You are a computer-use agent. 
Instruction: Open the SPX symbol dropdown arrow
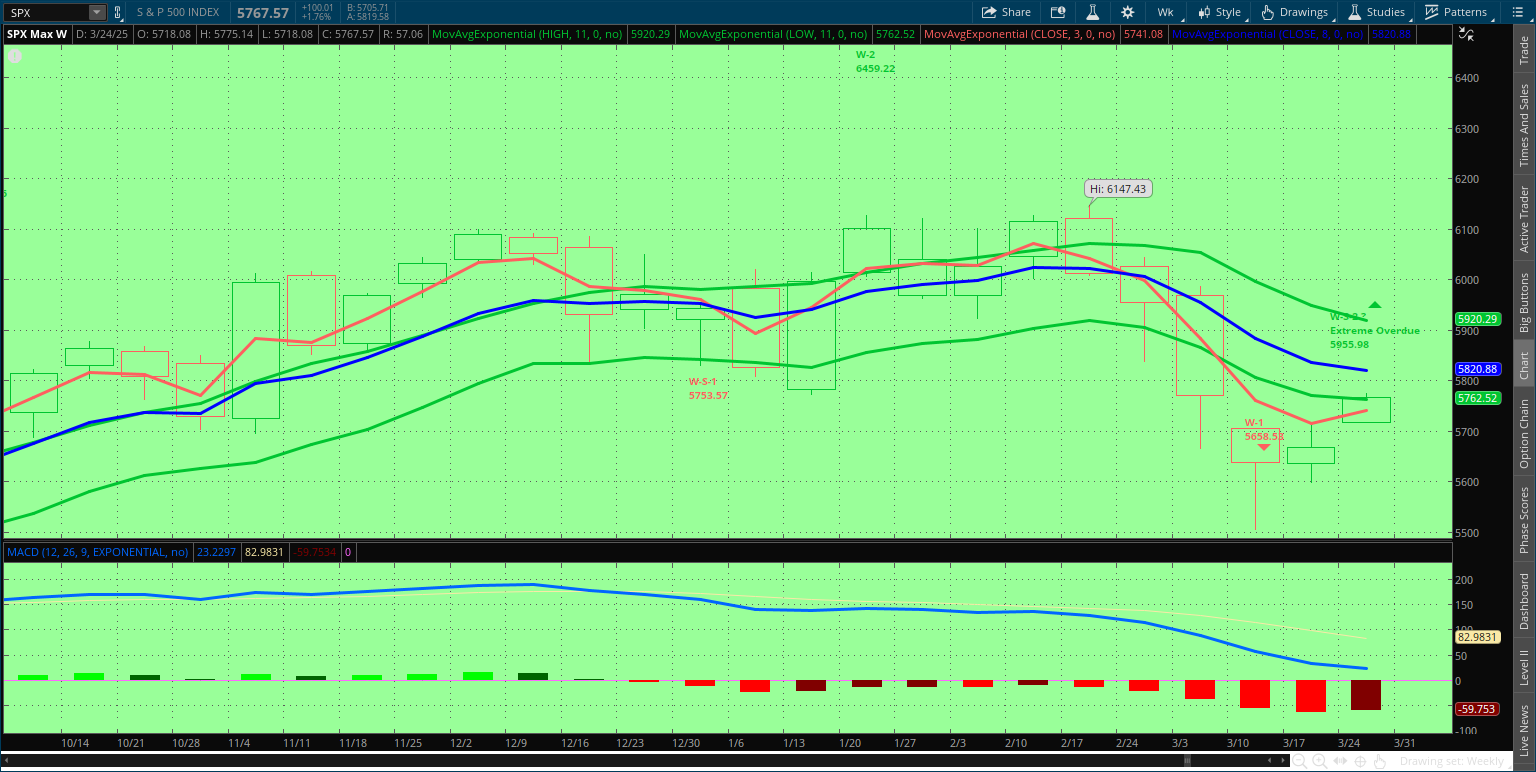click(x=97, y=12)
